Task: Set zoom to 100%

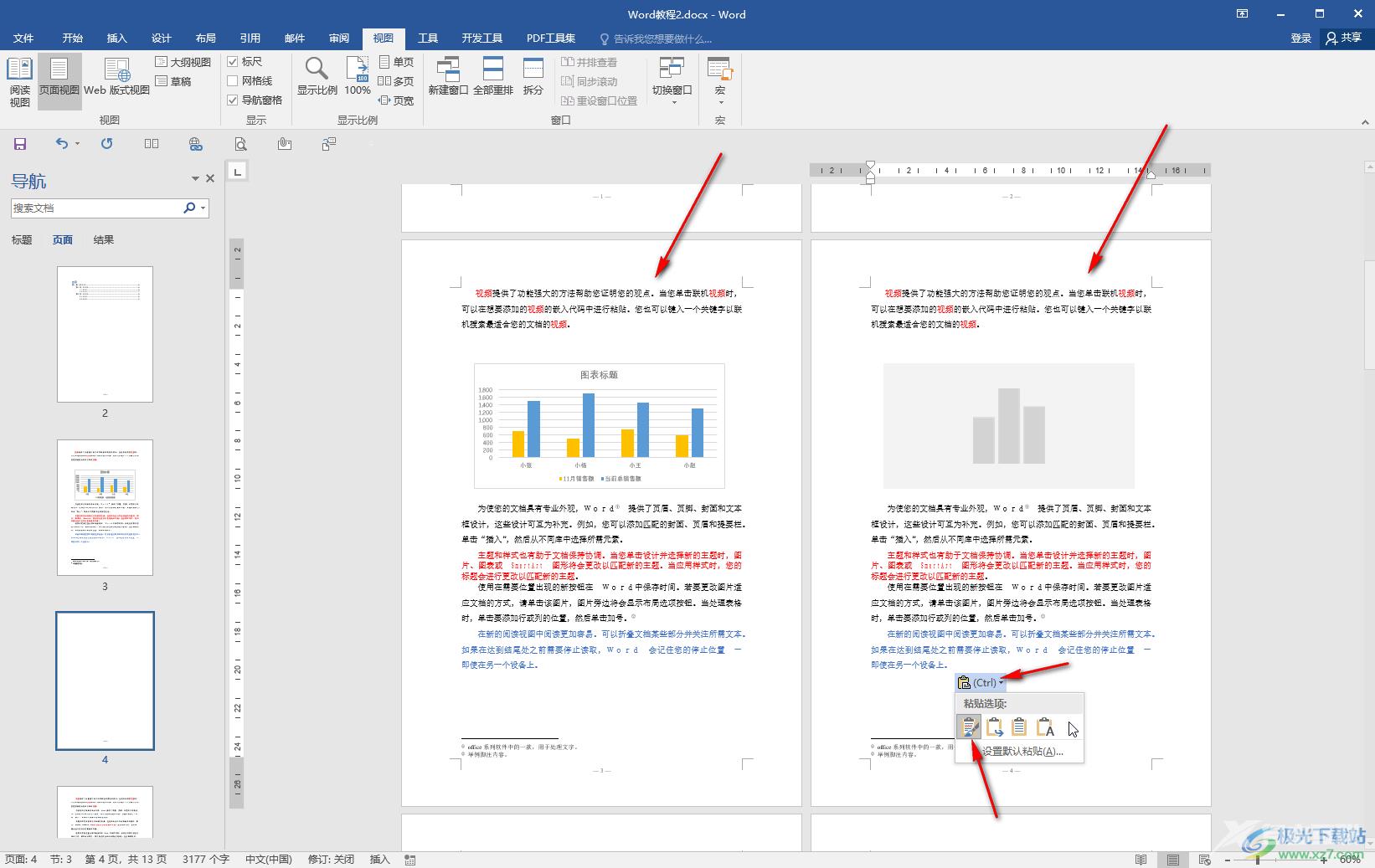Action: [x=358, y=77]
